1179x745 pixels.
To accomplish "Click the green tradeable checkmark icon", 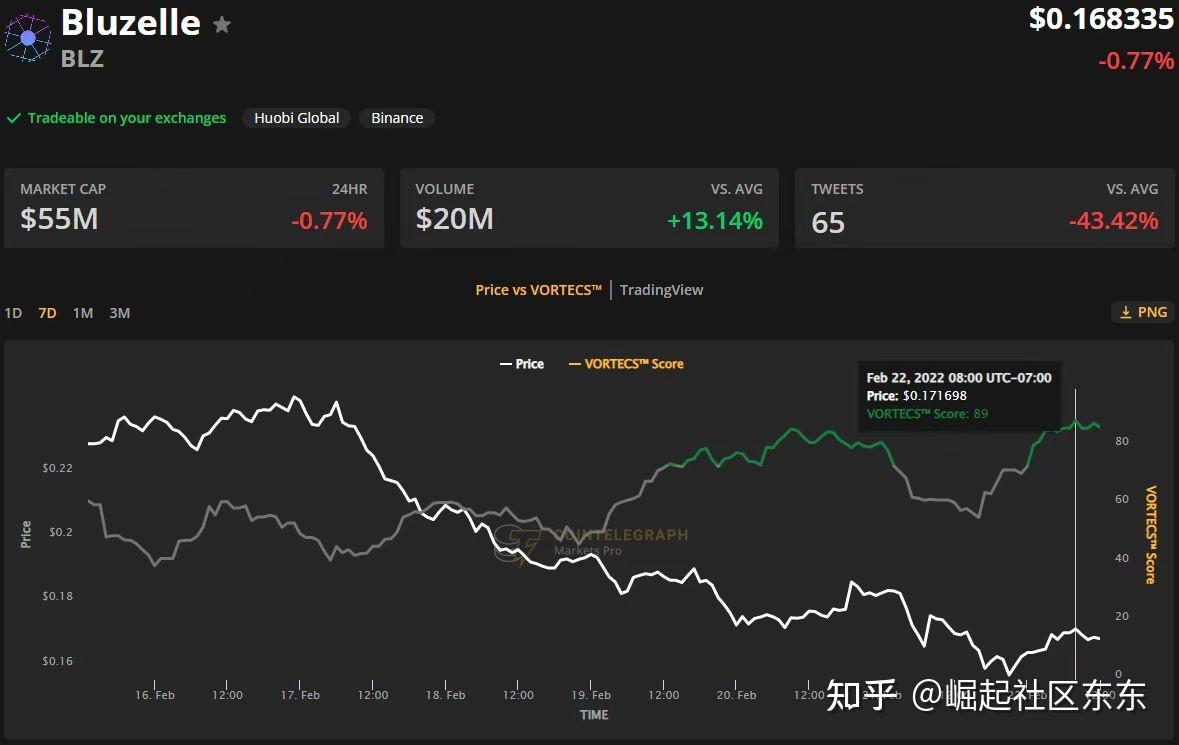I will 14,118.
